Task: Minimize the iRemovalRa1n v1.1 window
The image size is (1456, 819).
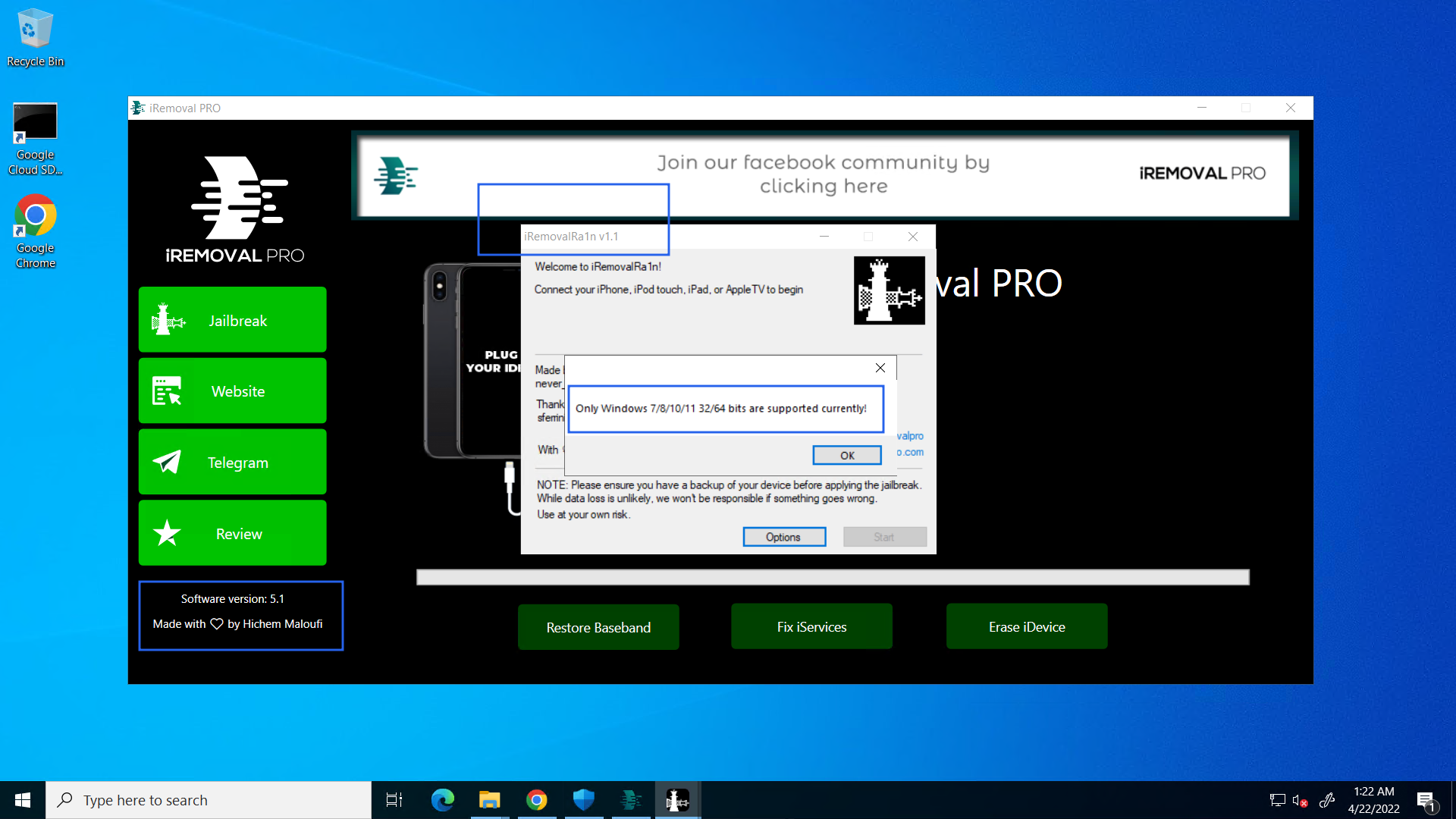Action: pyautogui.click(x=824, y=237)
